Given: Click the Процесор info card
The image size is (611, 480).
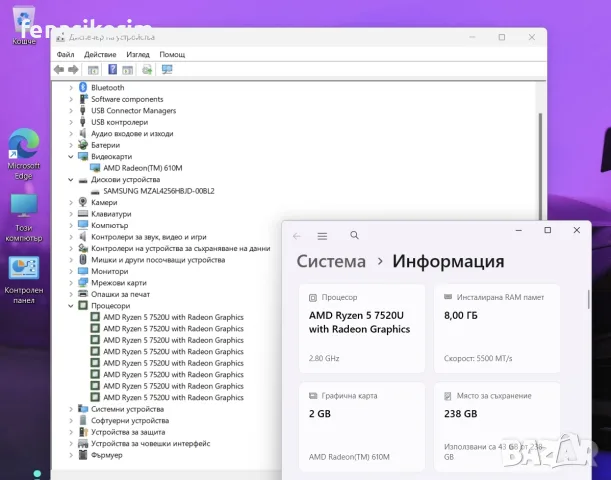Looking at the screenshot, I should [362, 328].
